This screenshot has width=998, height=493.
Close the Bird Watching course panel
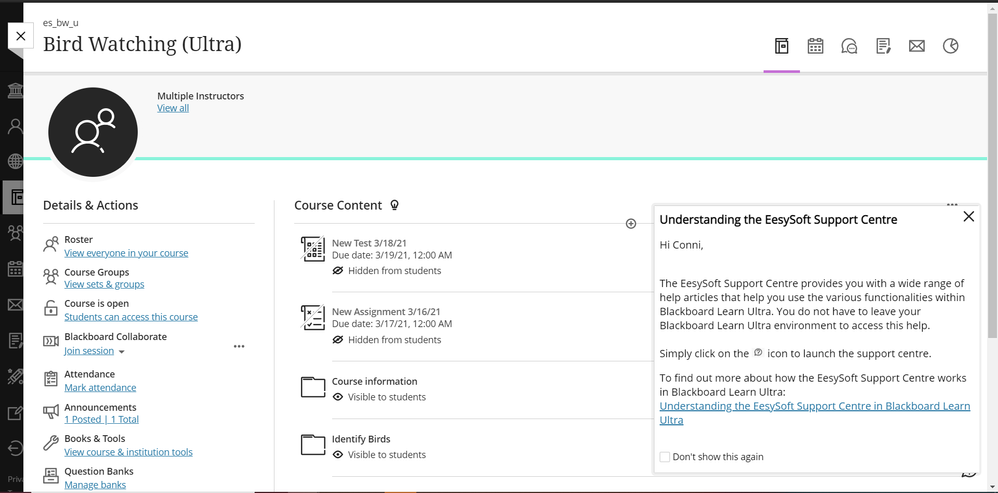click(x=20, y=36)
